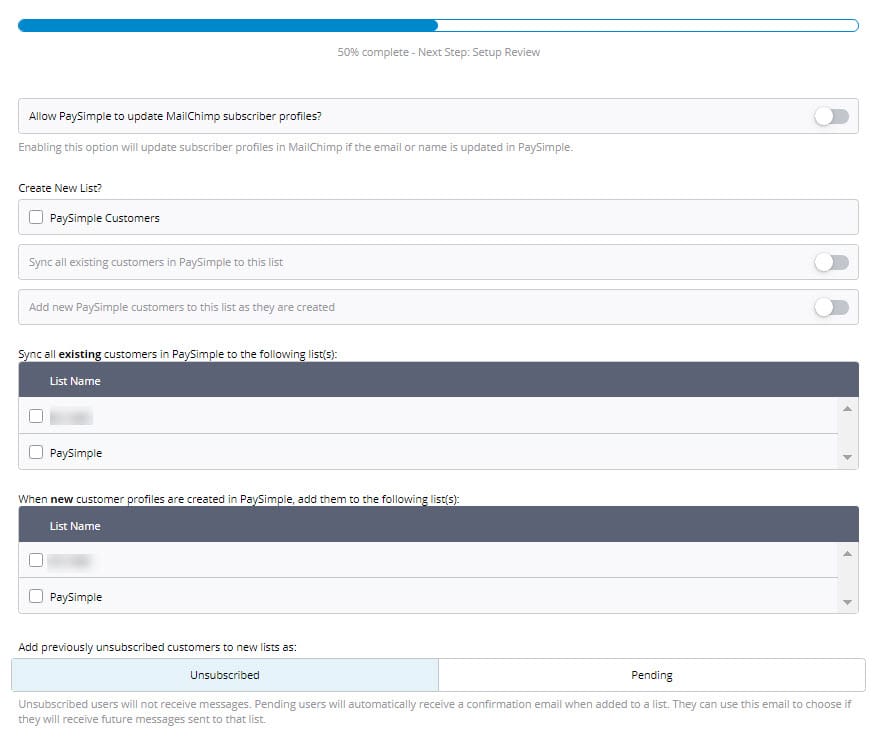Switch to the Pending option
The width and height of the screenshot is (881, 749).
[x=651, y=675]
